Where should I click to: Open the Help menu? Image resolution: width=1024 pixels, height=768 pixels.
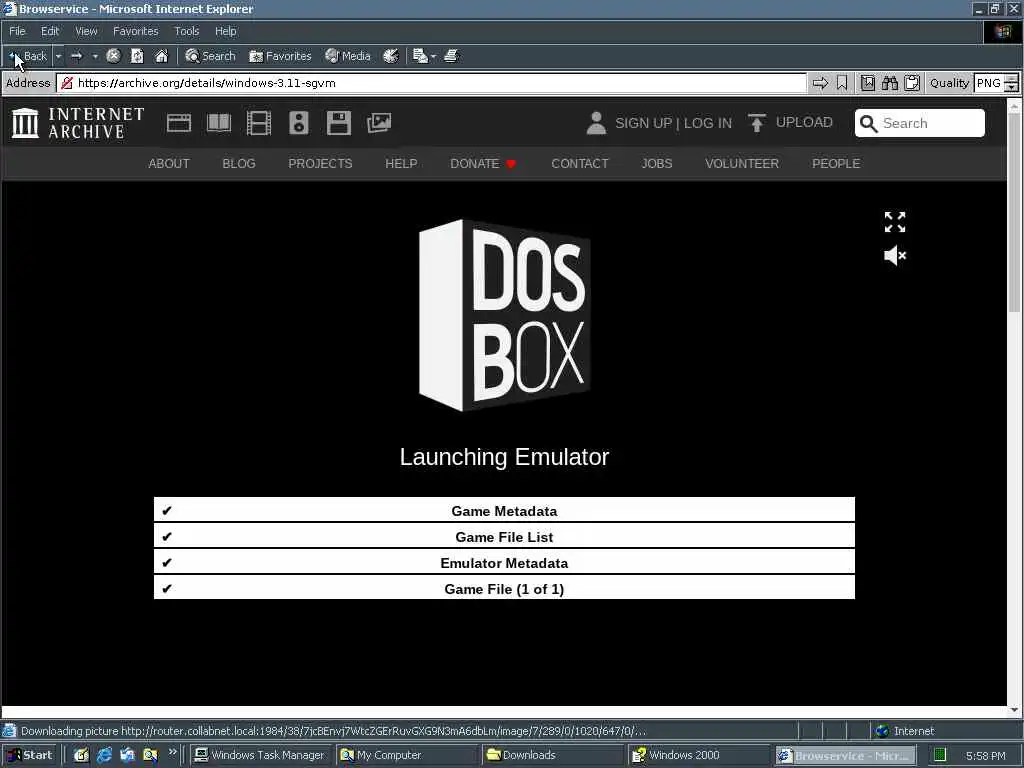click(225, 31)
